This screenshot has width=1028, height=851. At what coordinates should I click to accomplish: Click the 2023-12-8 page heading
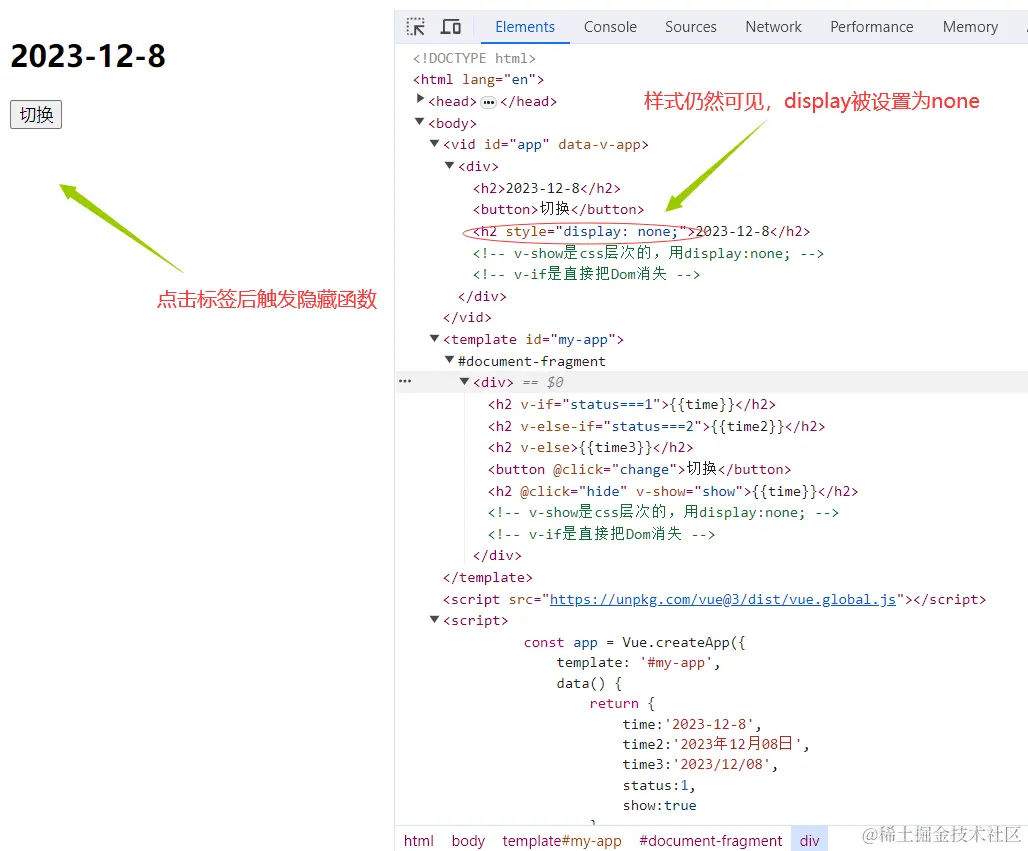click(x=88, y=56)
